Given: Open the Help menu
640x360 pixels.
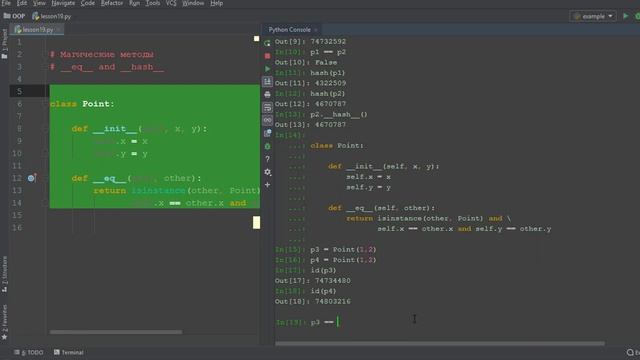Looking at the screenshot, I should click(x=216, y=3).
